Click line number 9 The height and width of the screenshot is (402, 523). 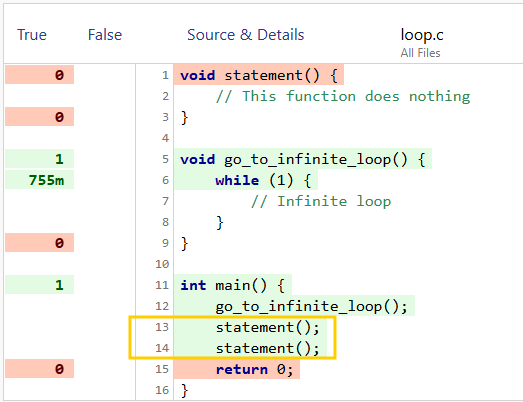click(165, 243)
